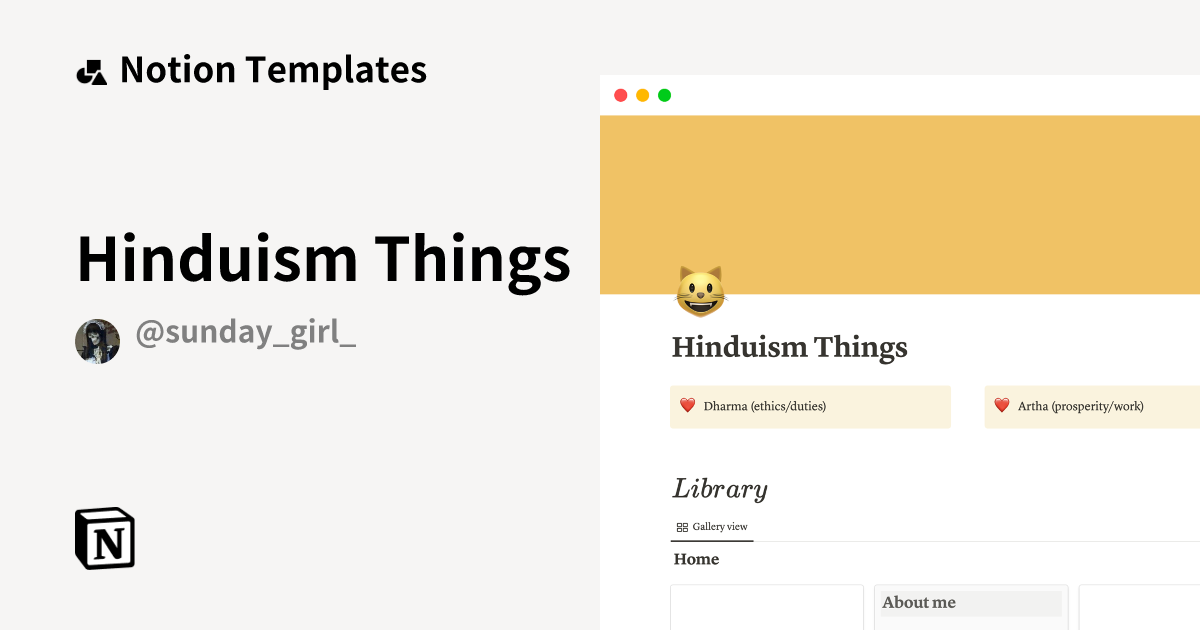
Task: Click the creator's avatar photo
Action: 97,341
